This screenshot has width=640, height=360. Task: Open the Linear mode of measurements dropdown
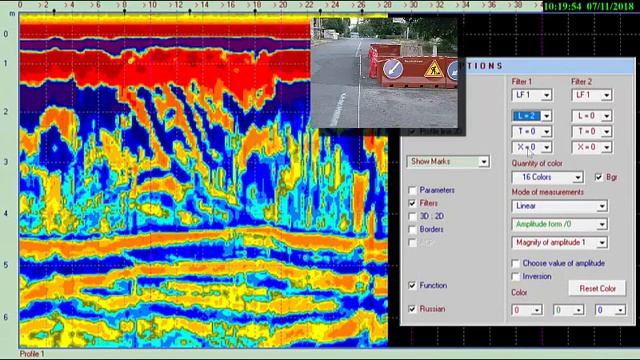pos(560,206)
